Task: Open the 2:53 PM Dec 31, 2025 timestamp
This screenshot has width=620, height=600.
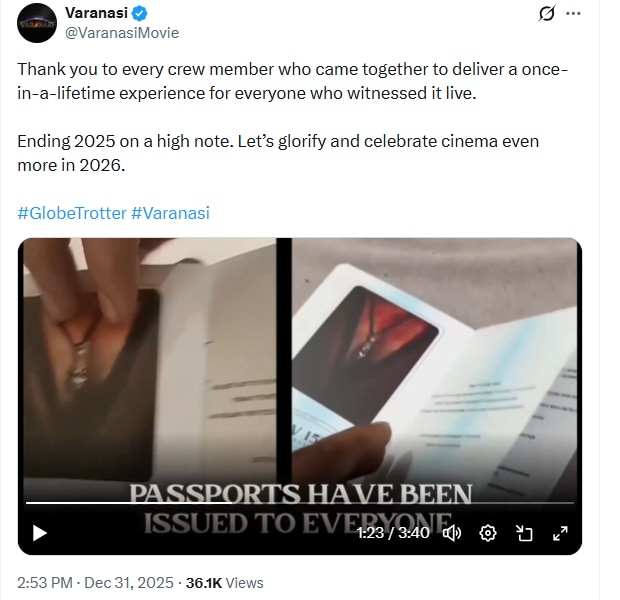Action: [95, 583]
